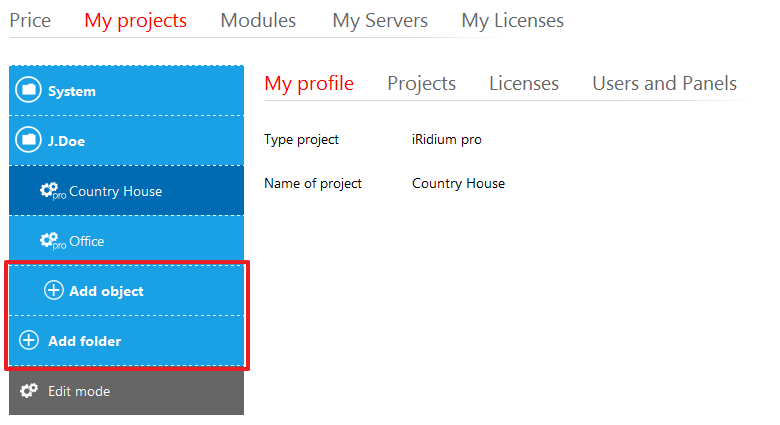The width and height of the screenshot is (780, 425).
Task: Switch to the My projects tab
Action: 135,20
